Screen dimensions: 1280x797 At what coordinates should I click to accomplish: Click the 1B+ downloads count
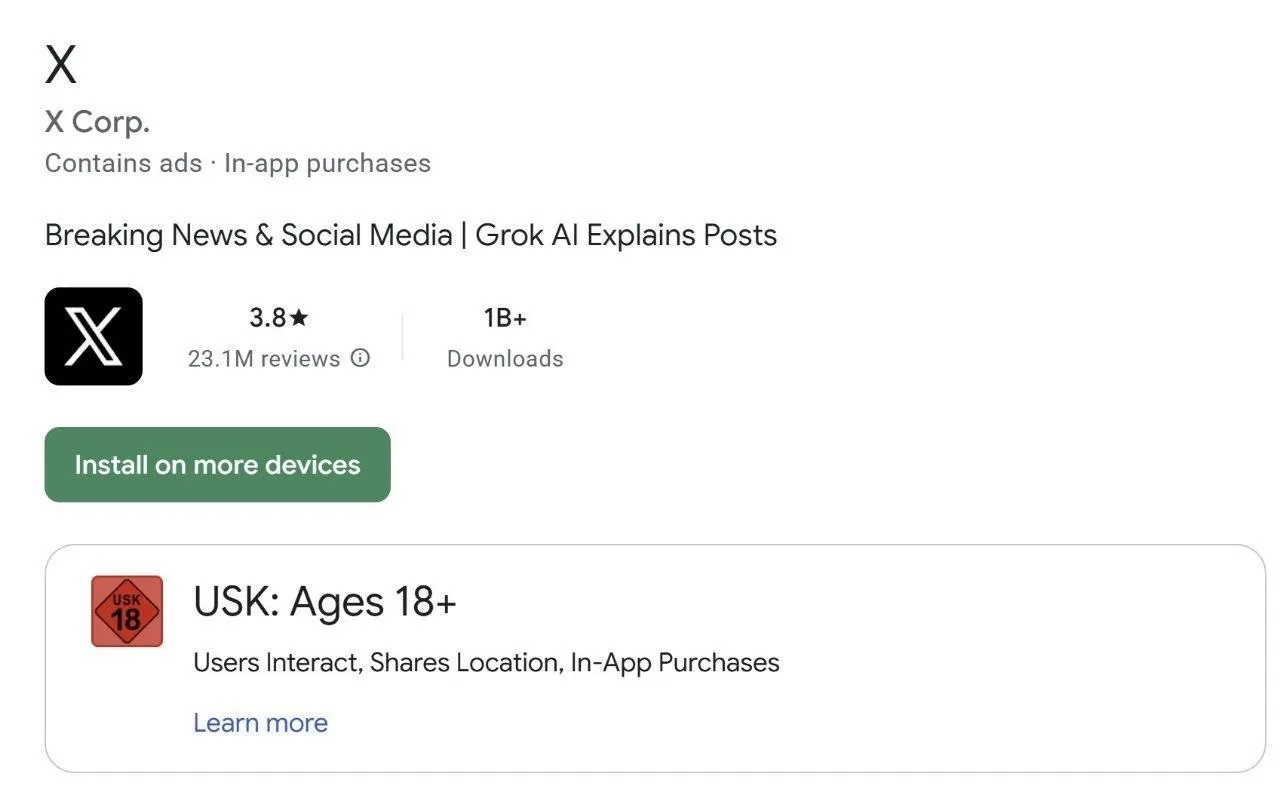click(x=505, y=318)
